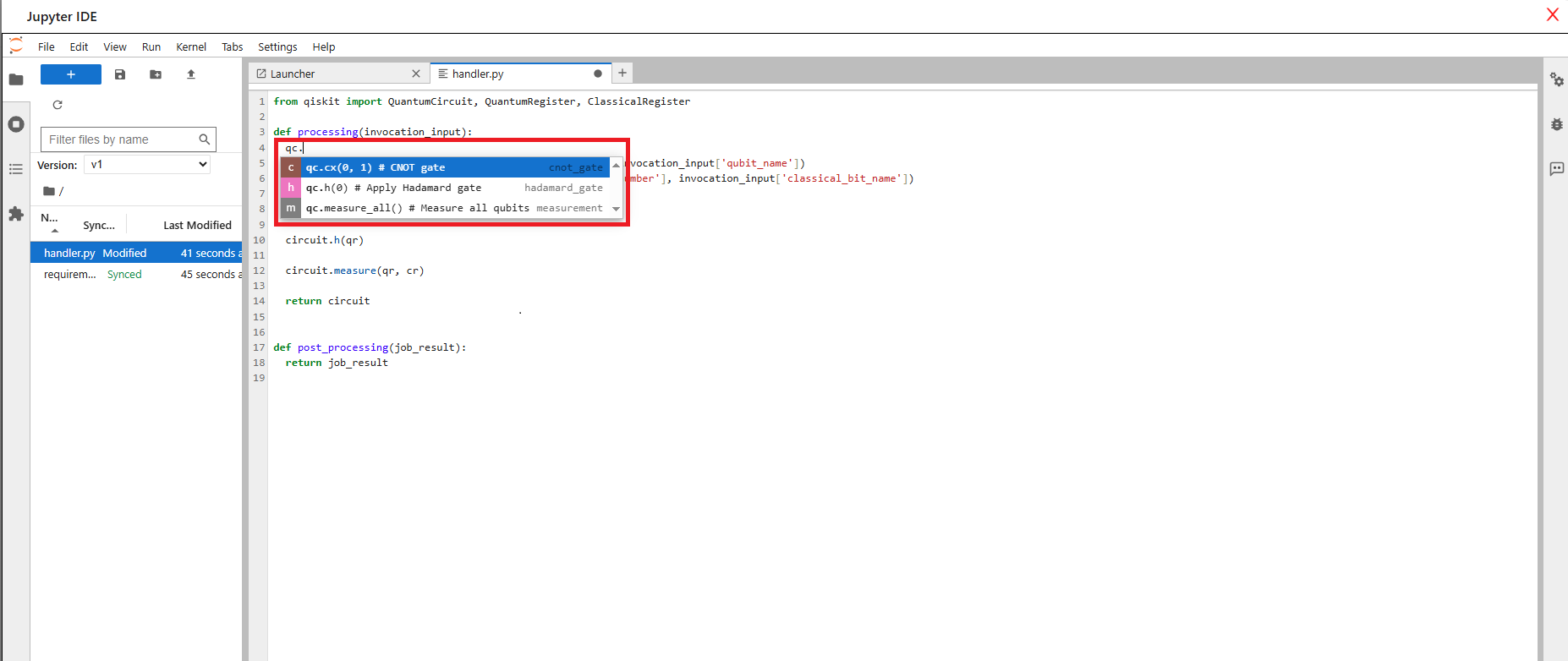1568x661 pixels.
Task: Click the save file icon
Action: click(120, 74)
